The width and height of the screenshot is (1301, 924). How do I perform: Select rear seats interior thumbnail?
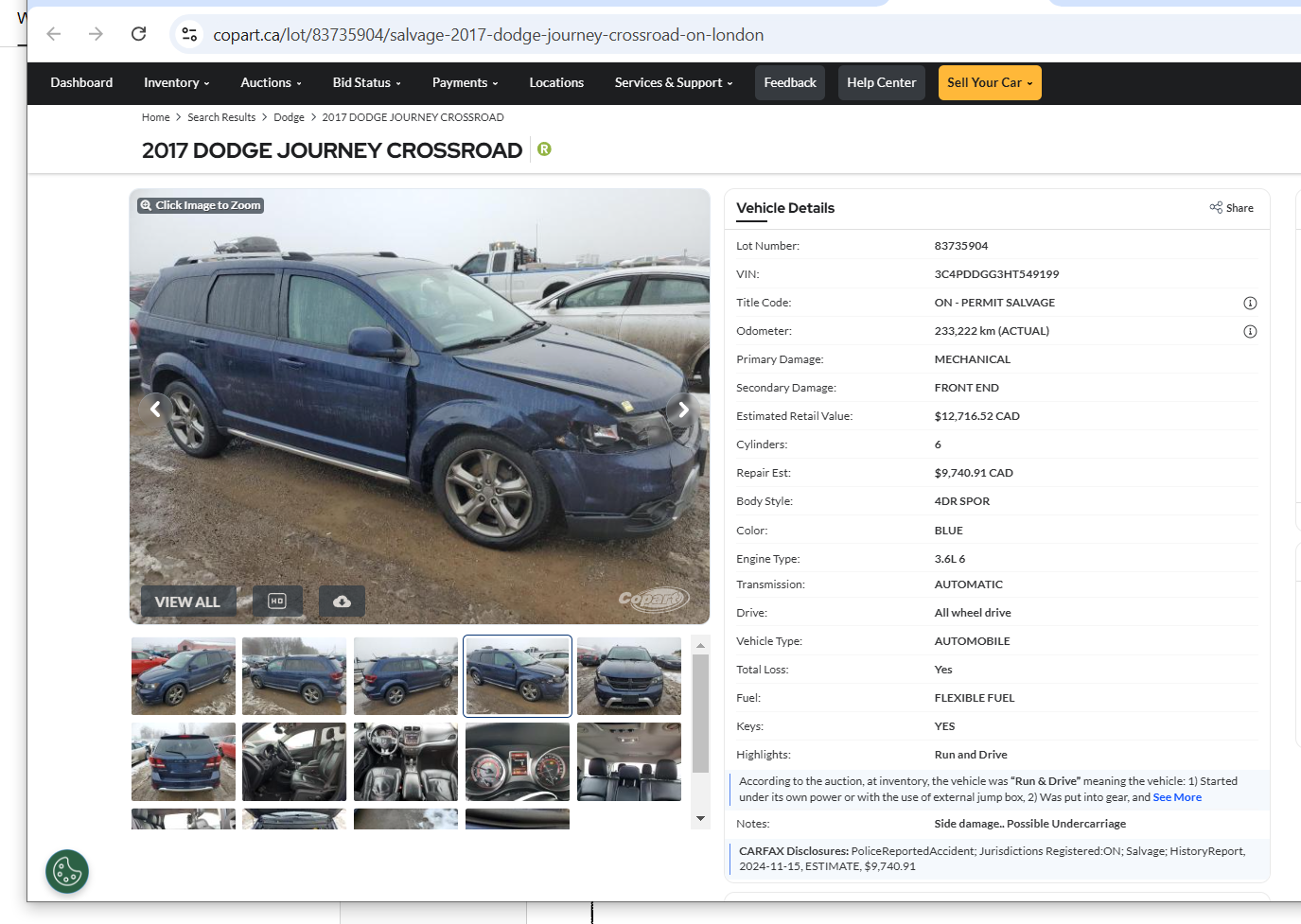(x=629, y=762)
